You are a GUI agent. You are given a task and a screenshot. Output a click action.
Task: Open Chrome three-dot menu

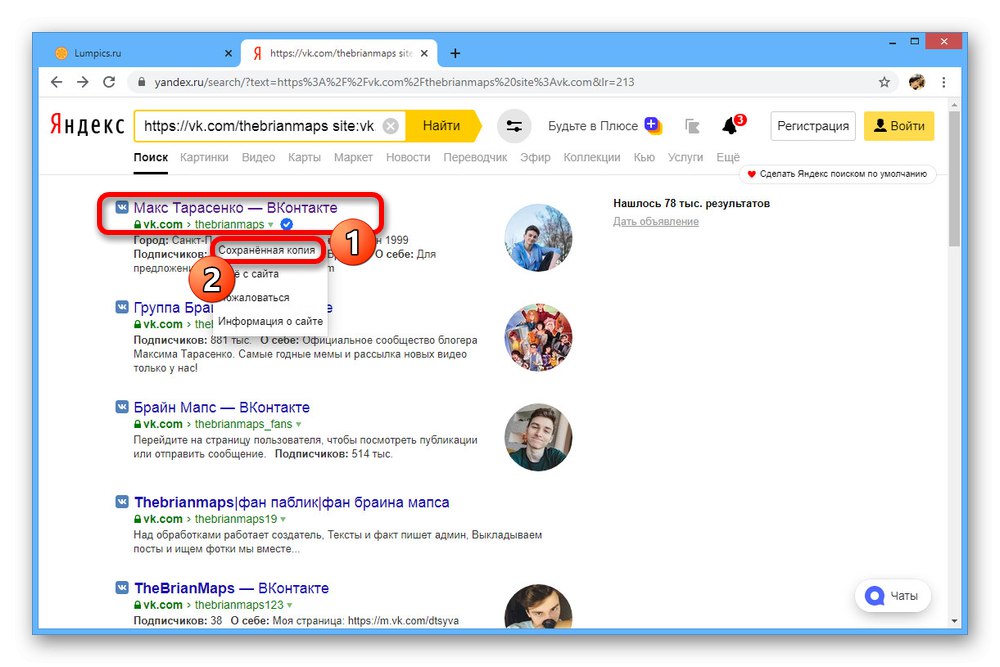pyautogui.click(x=944, y=82)
